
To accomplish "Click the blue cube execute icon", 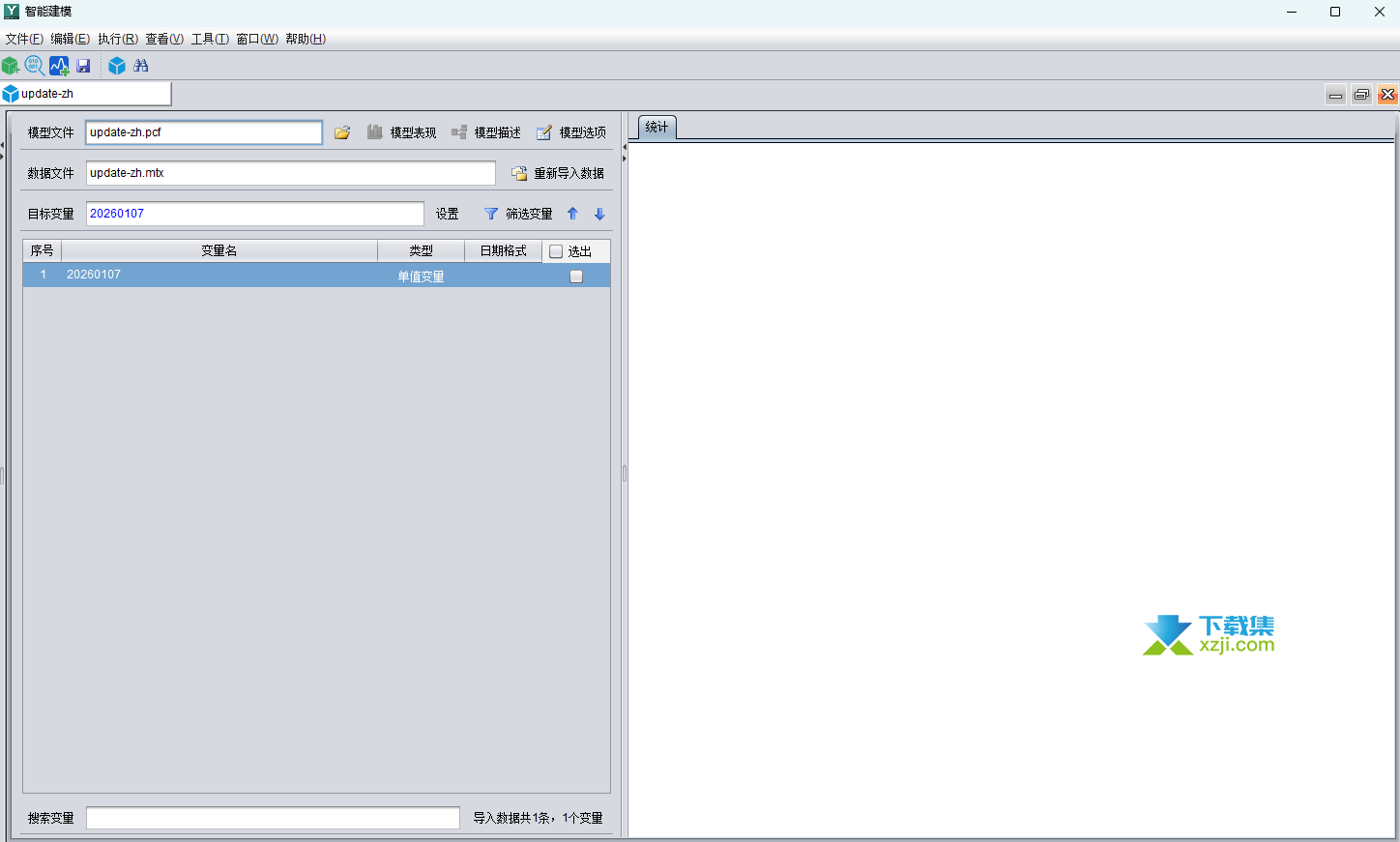I will click(117, 65).
